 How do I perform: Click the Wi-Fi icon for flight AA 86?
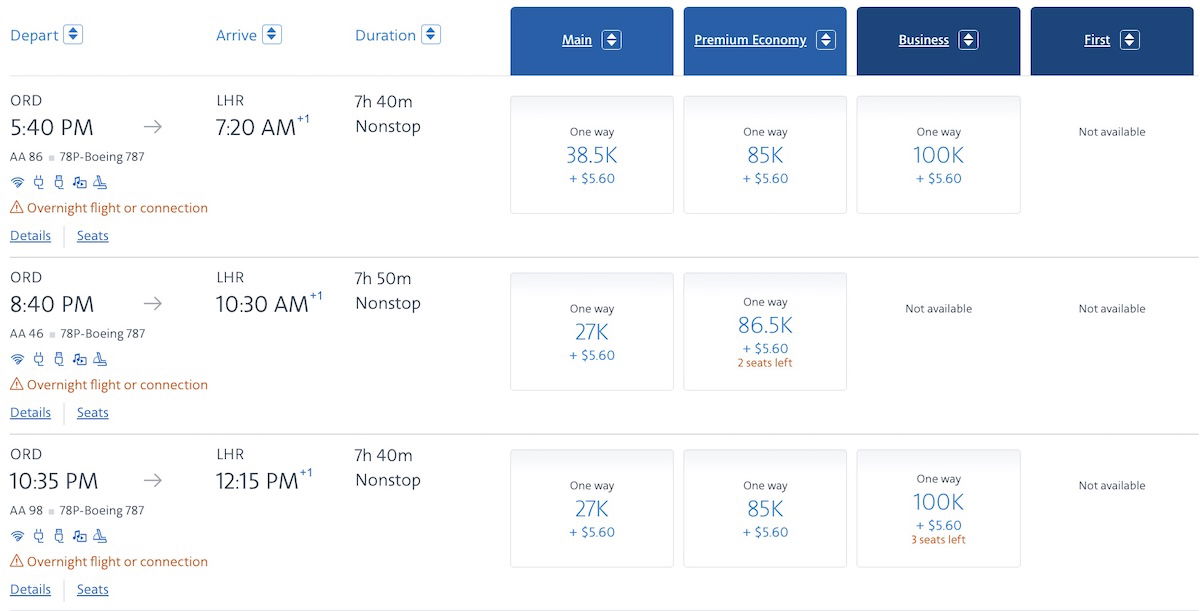click(x=17, y=182)
